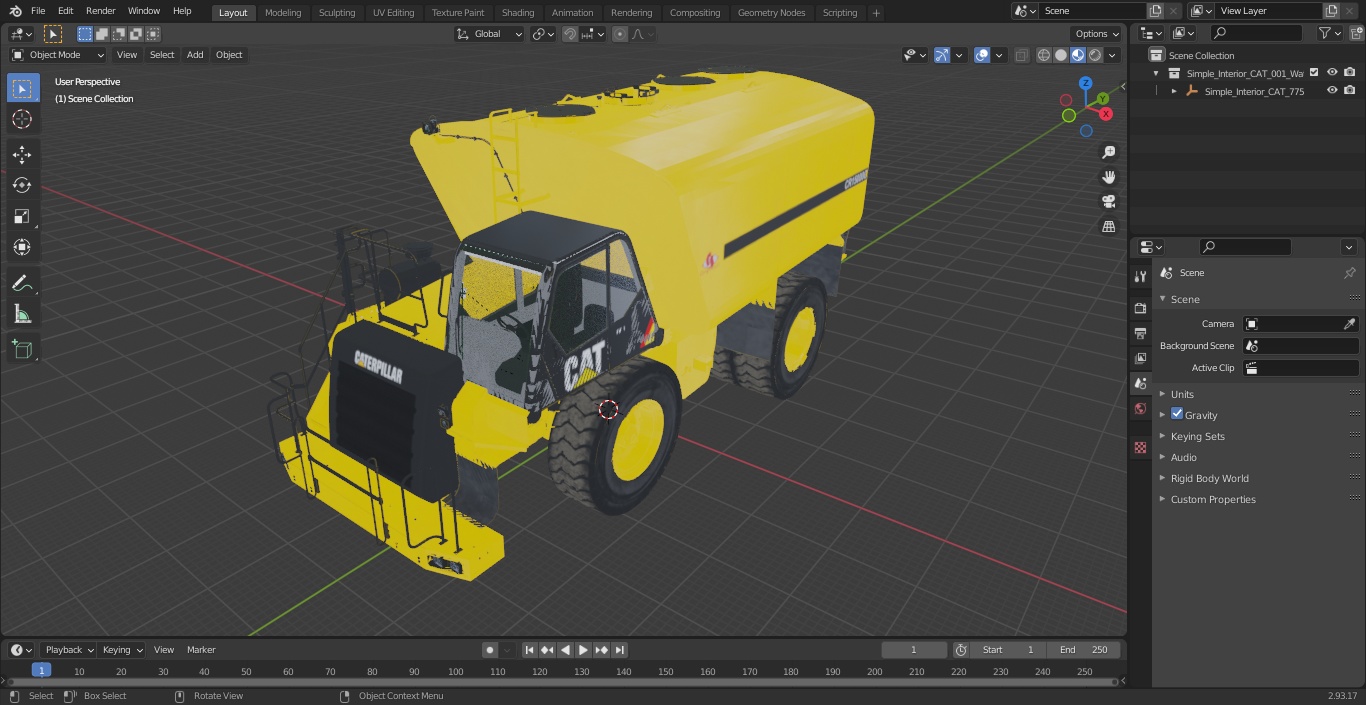The height and width of the screenshot is (705, 1366).
Task: Open the Texture properties tab icon
Action: coord(1140,448)
